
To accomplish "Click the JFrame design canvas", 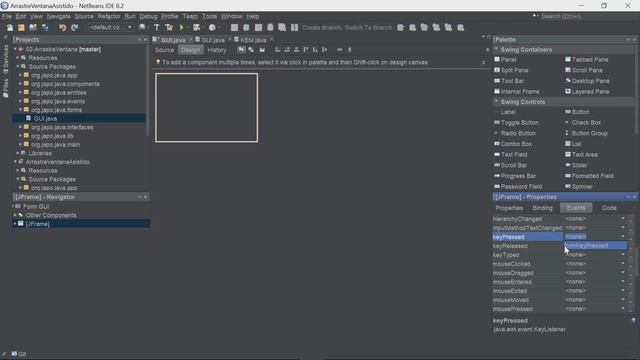I will pos(207,108).
